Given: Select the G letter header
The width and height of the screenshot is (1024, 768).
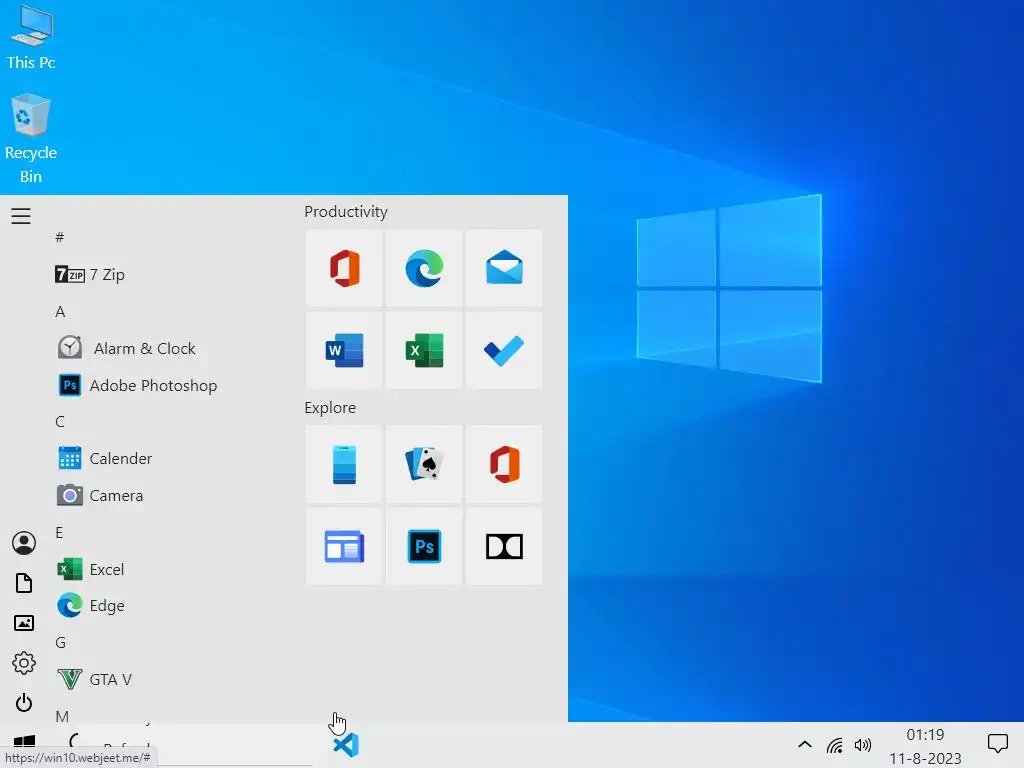Looking at the screenshot, I should [x=61, y=643].
